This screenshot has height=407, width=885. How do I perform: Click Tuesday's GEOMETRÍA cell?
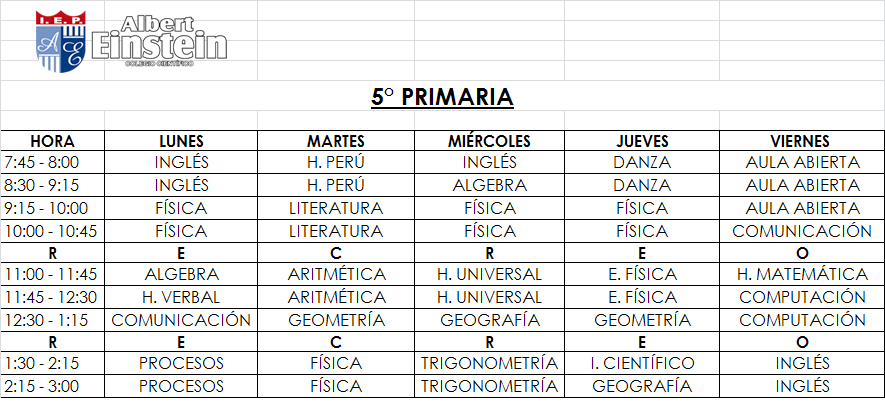click(336, 320)
